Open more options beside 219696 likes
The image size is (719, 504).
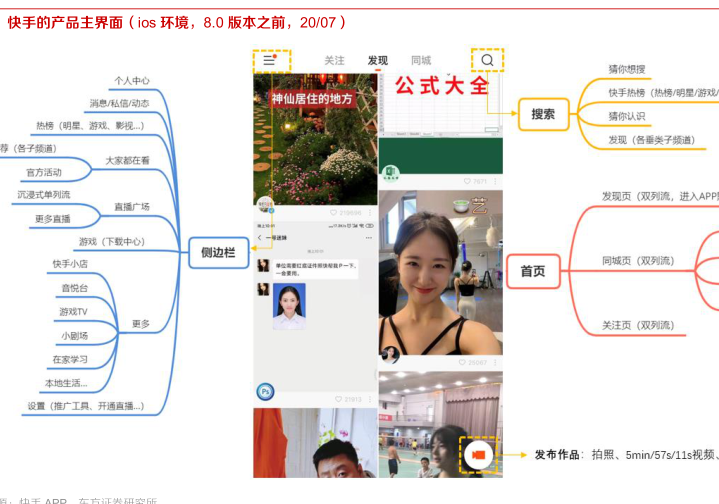(370, 213)
